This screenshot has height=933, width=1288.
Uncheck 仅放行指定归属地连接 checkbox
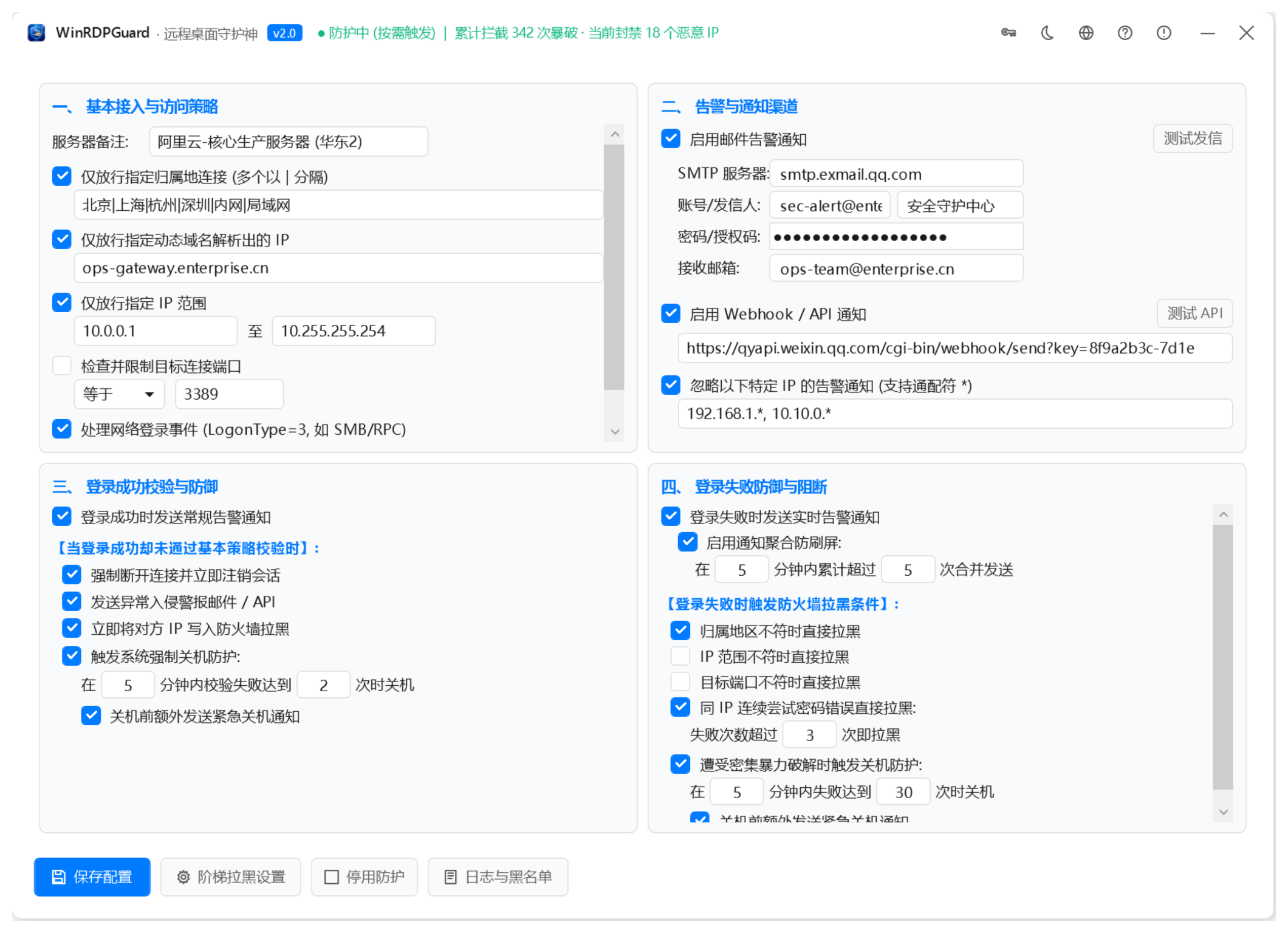click(x=62, y=176)
